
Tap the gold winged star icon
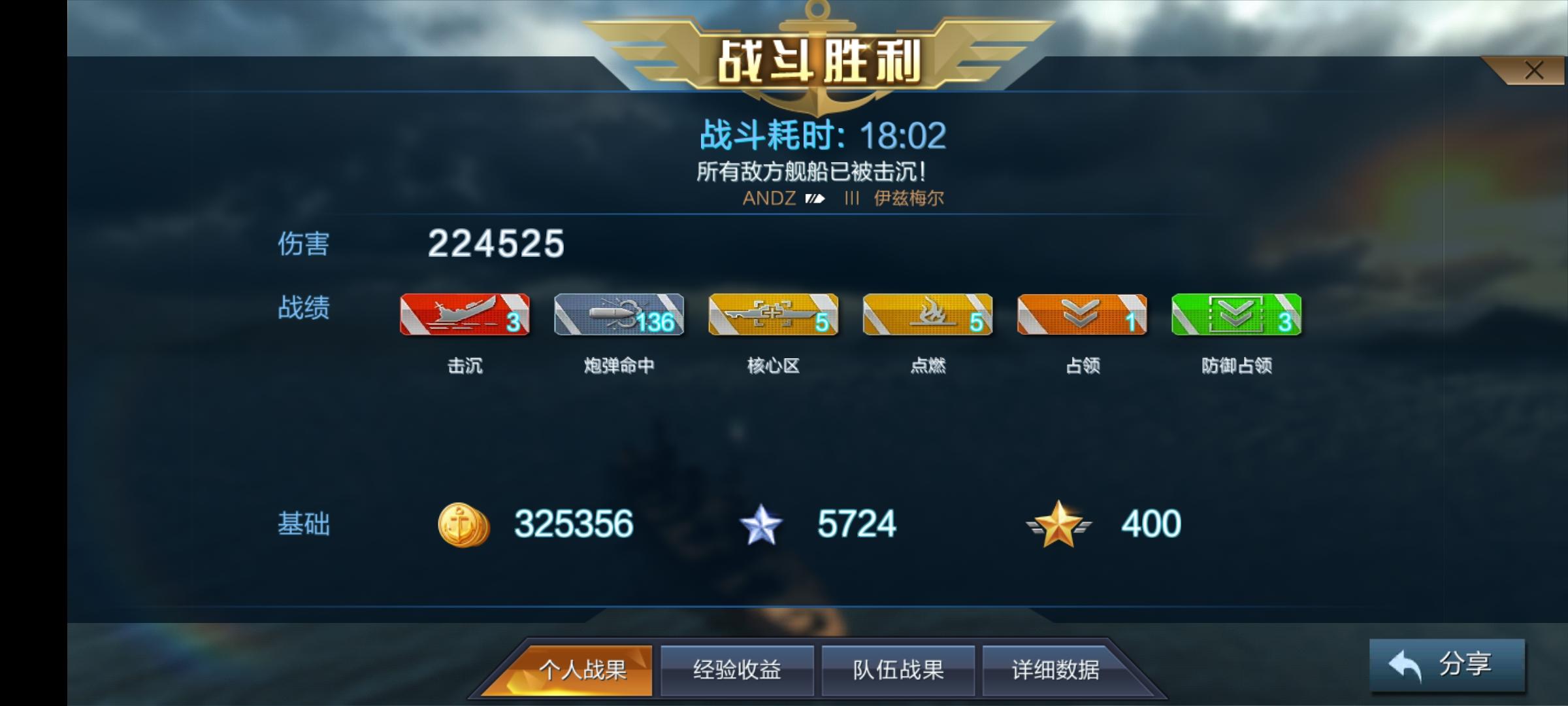1058,524
